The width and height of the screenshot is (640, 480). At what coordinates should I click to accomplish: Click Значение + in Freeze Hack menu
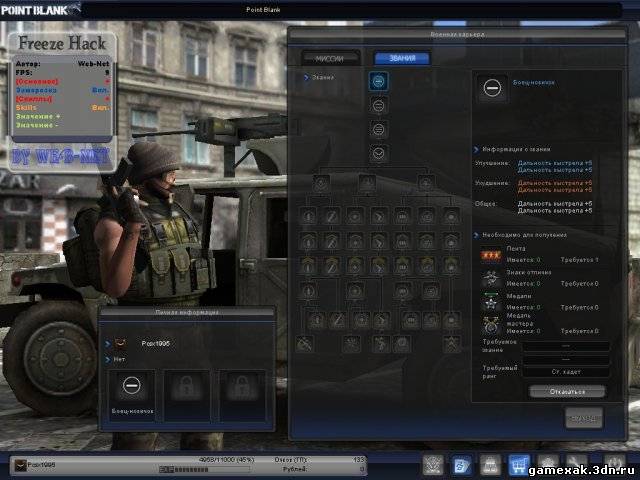[38, 116]
